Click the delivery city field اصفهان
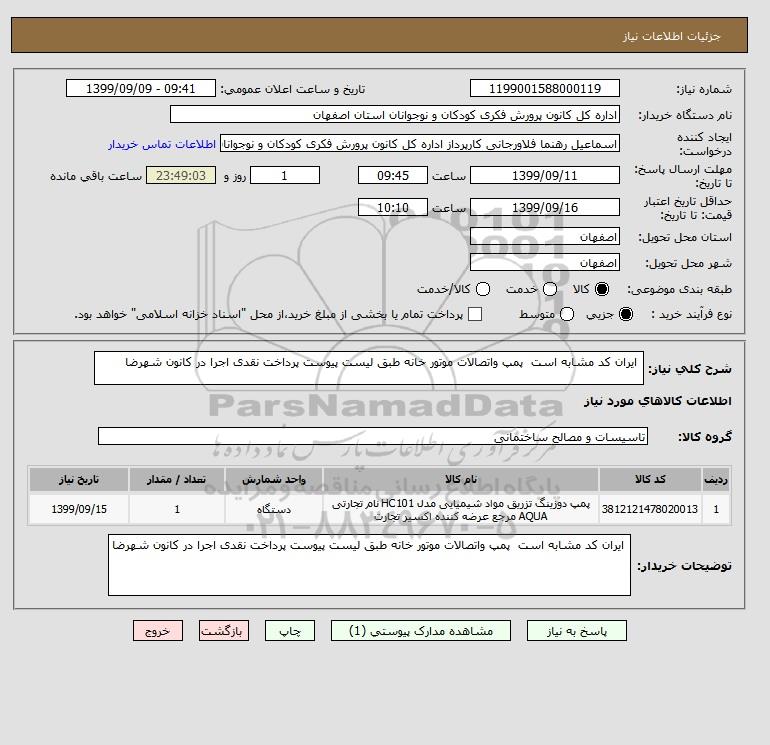This screenshot has height=745, width=770. point(545,262)
